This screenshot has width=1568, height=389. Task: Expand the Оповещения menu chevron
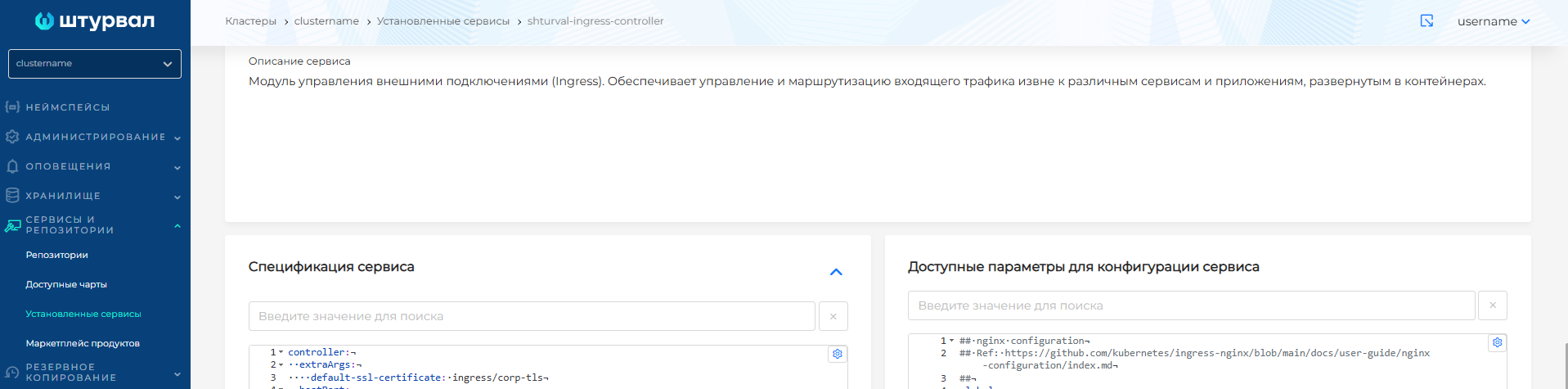click(x=177, y=167)
